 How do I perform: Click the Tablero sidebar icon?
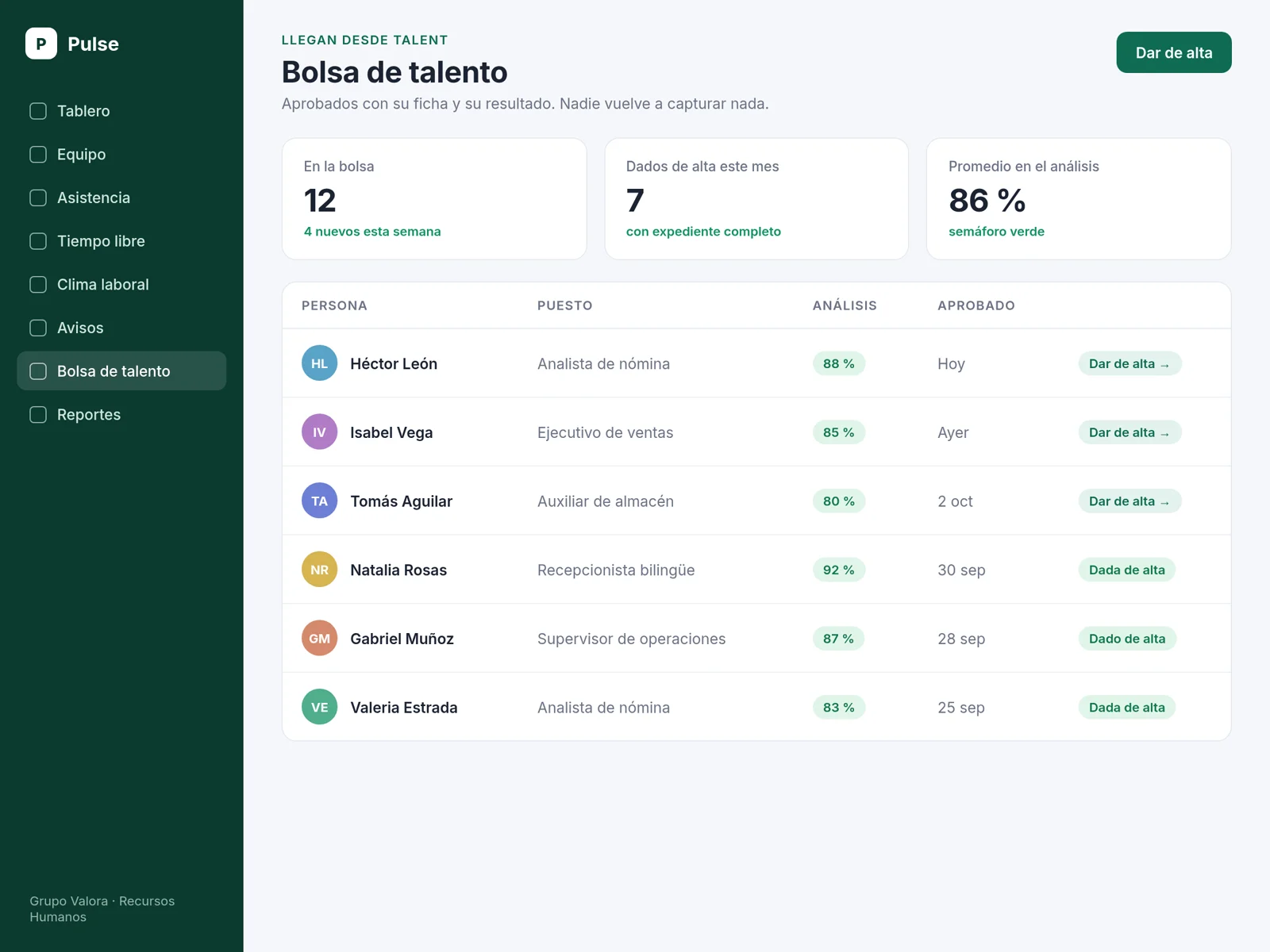pyautogui.click(x=38, y=111)
